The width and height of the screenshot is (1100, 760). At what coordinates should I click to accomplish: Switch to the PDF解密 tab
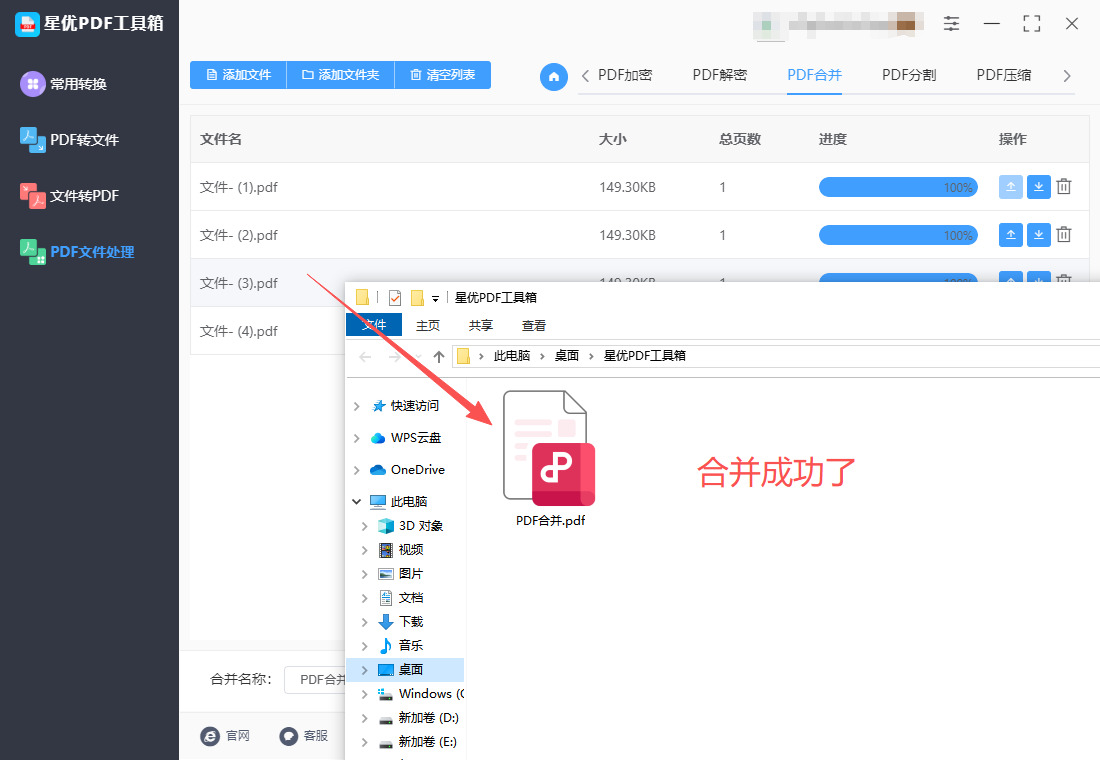720,75
